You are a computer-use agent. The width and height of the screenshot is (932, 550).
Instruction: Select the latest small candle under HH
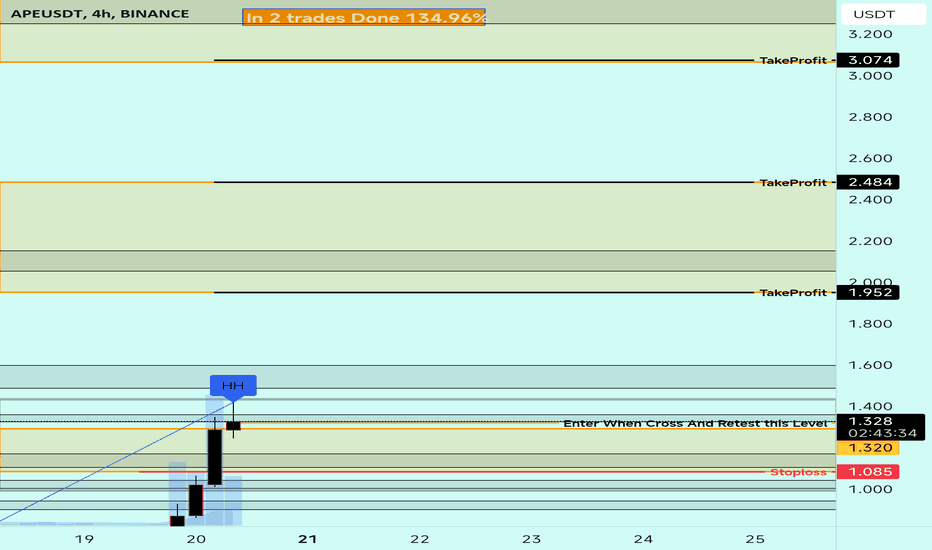point(233,426)
